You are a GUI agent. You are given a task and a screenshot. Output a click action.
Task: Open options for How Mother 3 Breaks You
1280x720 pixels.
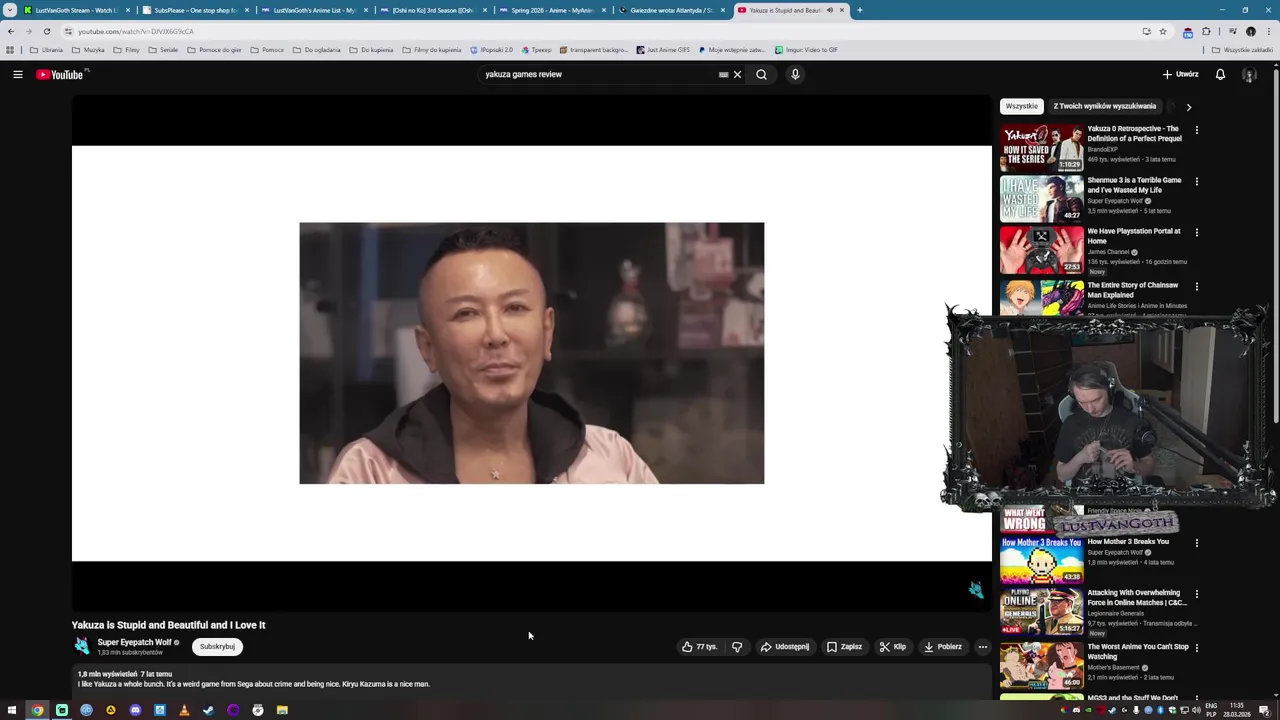1197,543
